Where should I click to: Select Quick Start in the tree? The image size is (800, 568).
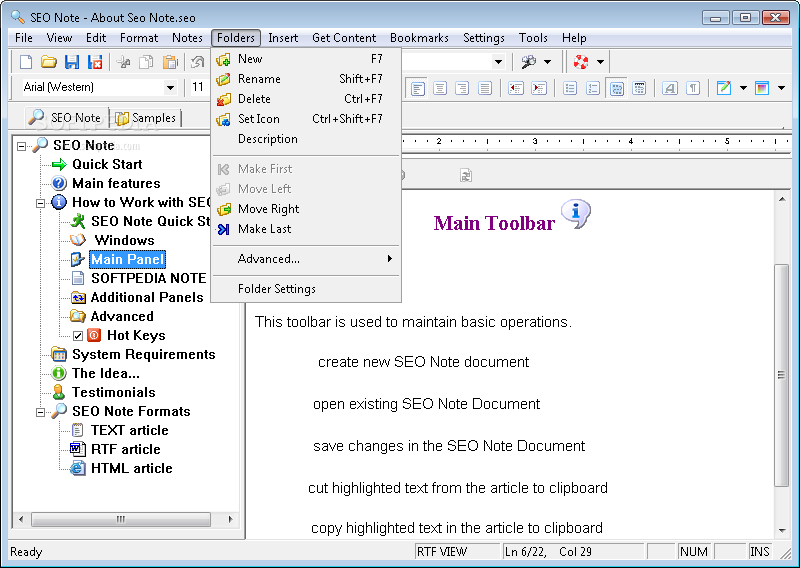107,164
